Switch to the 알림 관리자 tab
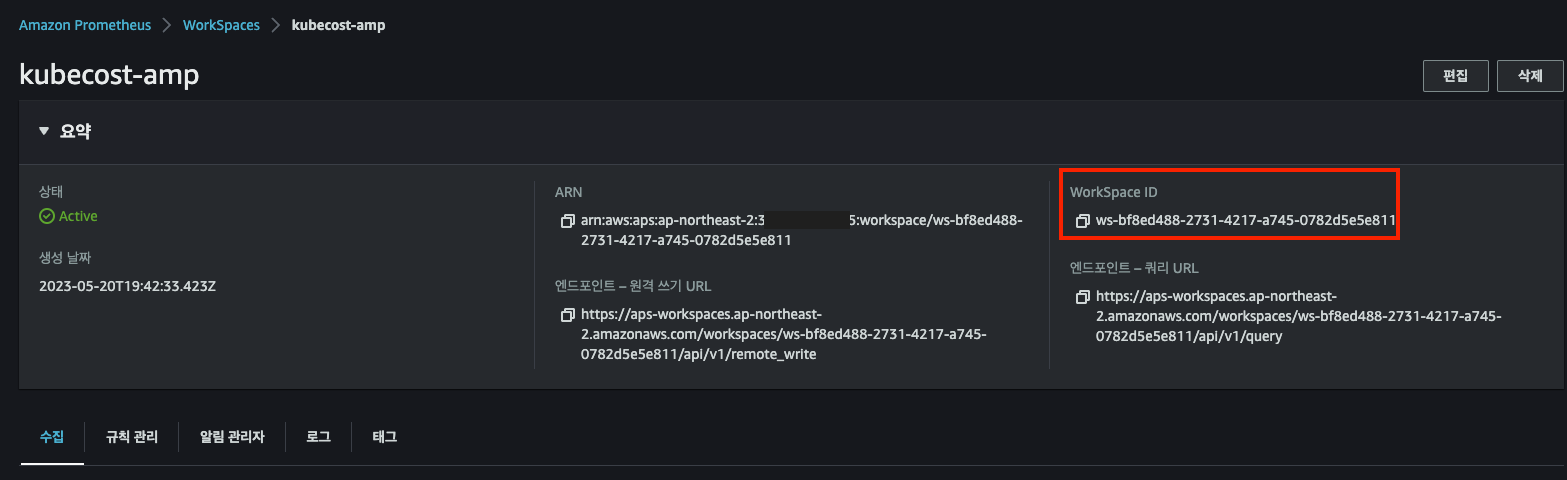1567x480 pixels. pos(232,437)
